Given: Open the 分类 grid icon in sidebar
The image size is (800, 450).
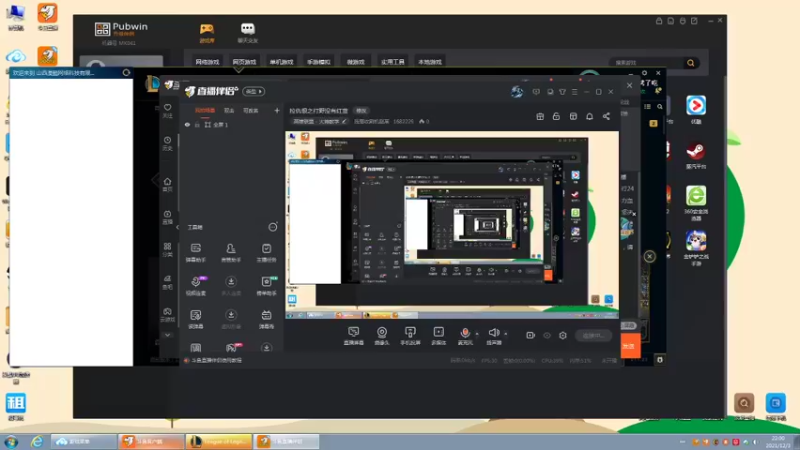Looking at the screenshot, I should point(167,250).
